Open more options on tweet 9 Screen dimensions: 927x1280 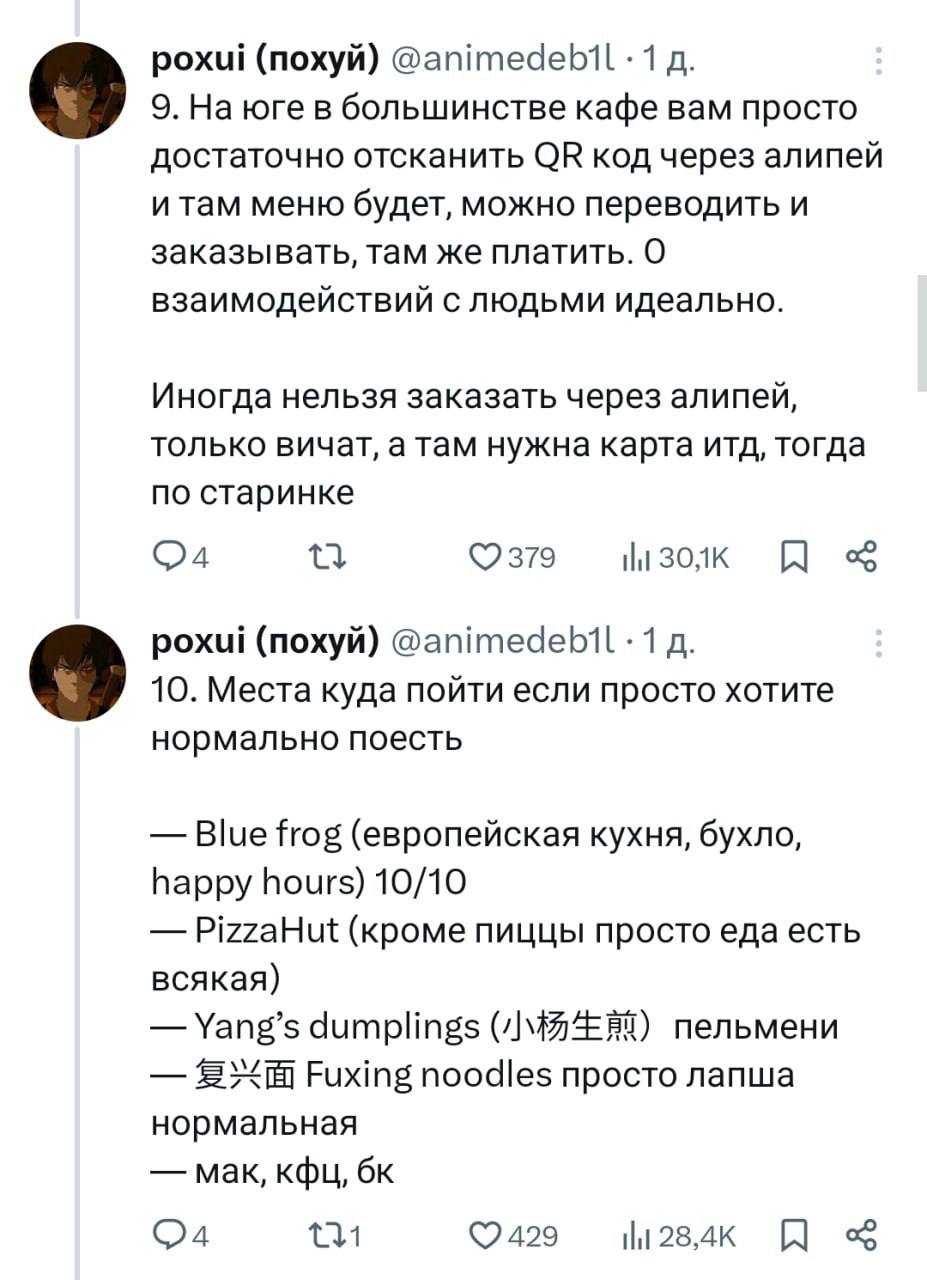coord(878,62)
